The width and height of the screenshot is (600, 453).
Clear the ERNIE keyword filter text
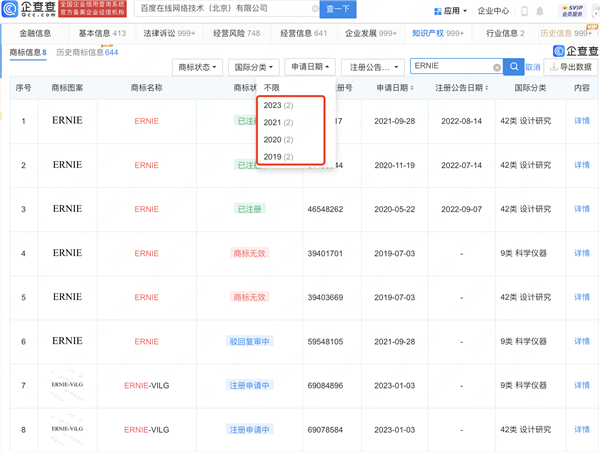pyautogui.click(x=497, y=67)
